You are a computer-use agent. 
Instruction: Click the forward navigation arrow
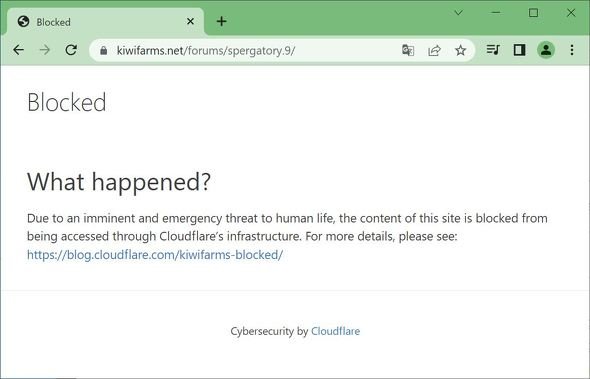pos(45,50)
